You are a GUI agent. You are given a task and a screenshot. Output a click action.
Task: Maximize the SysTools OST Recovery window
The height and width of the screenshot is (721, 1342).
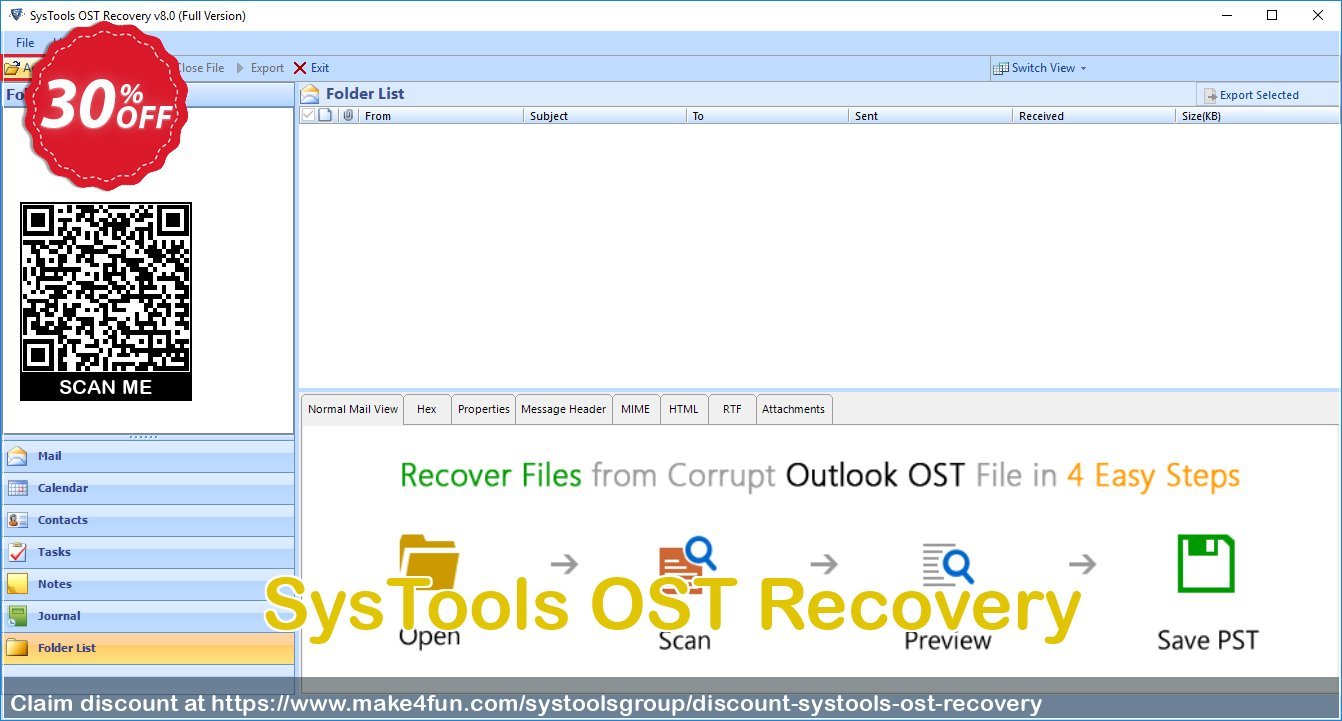pos(1272,15)
